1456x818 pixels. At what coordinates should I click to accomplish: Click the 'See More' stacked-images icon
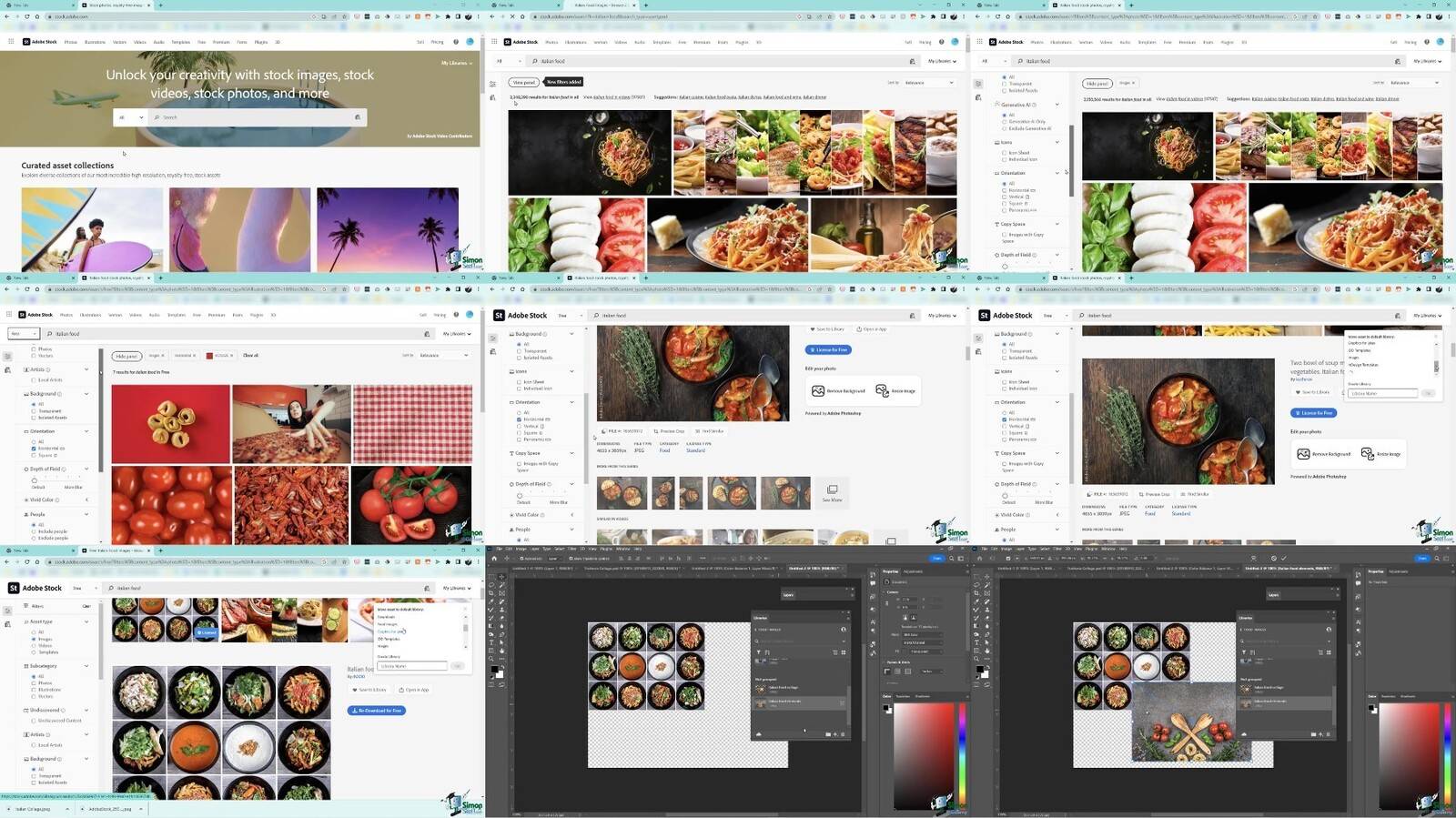tap(832, 490)
